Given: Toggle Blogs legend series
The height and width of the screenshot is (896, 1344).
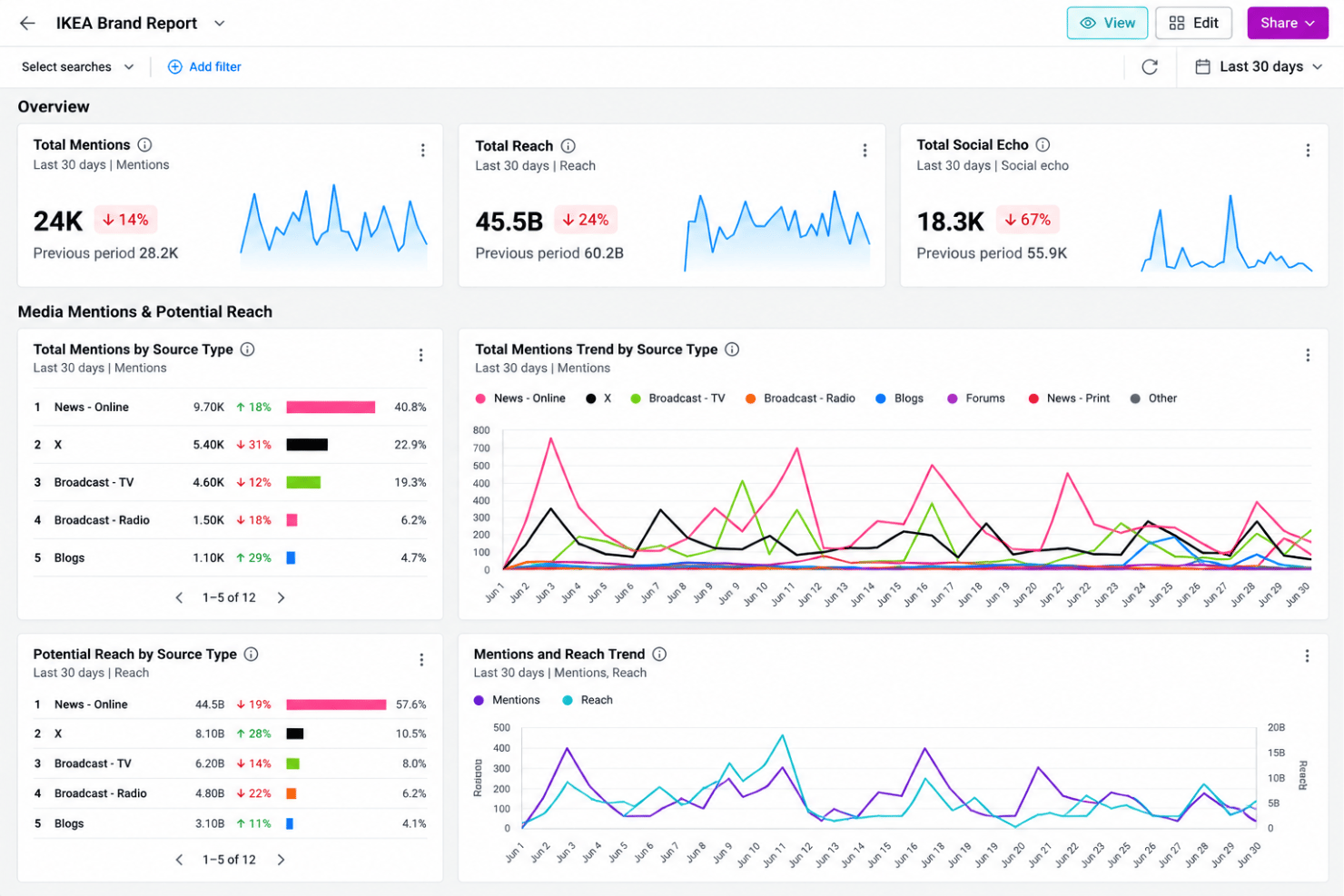Looking at the screenshot, I should (899, 399).
